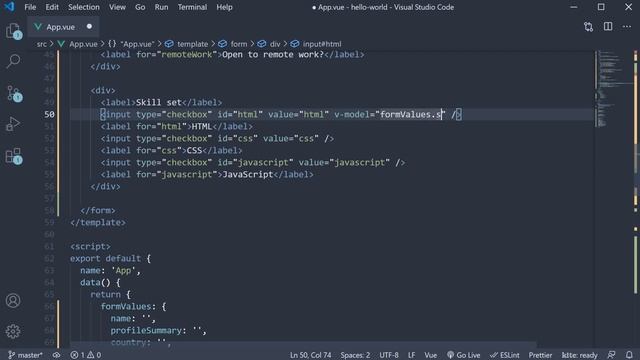640x360 pixels.
Task: Click the src breadcrumb
Action: tap(42, 44)
